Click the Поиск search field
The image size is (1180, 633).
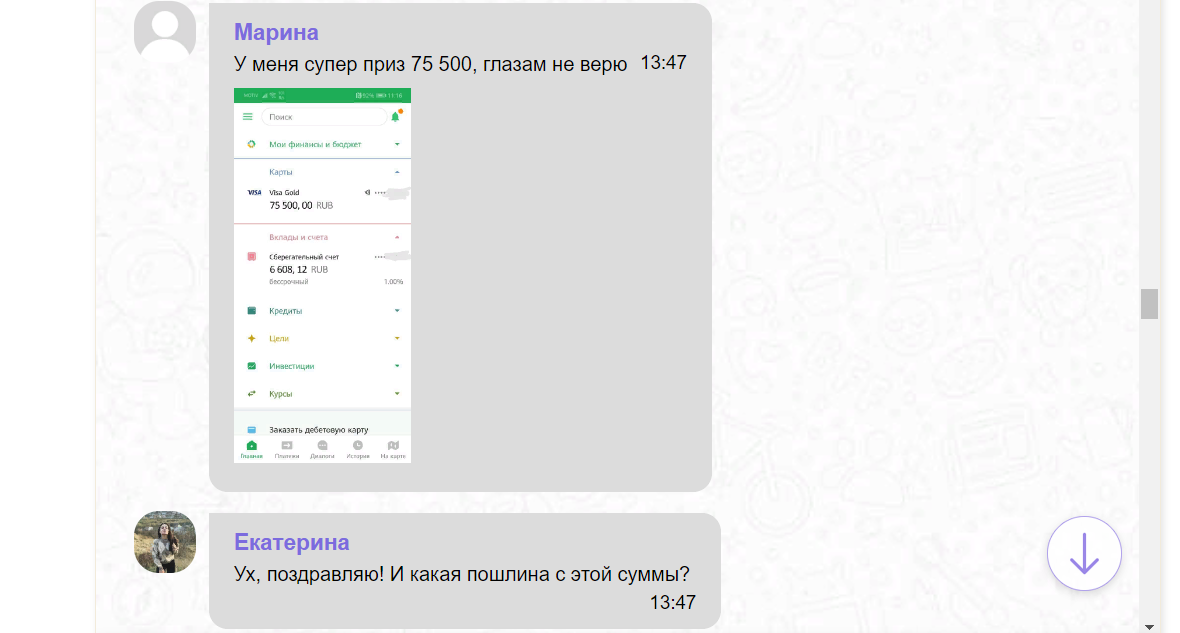(x=323, y=117)
